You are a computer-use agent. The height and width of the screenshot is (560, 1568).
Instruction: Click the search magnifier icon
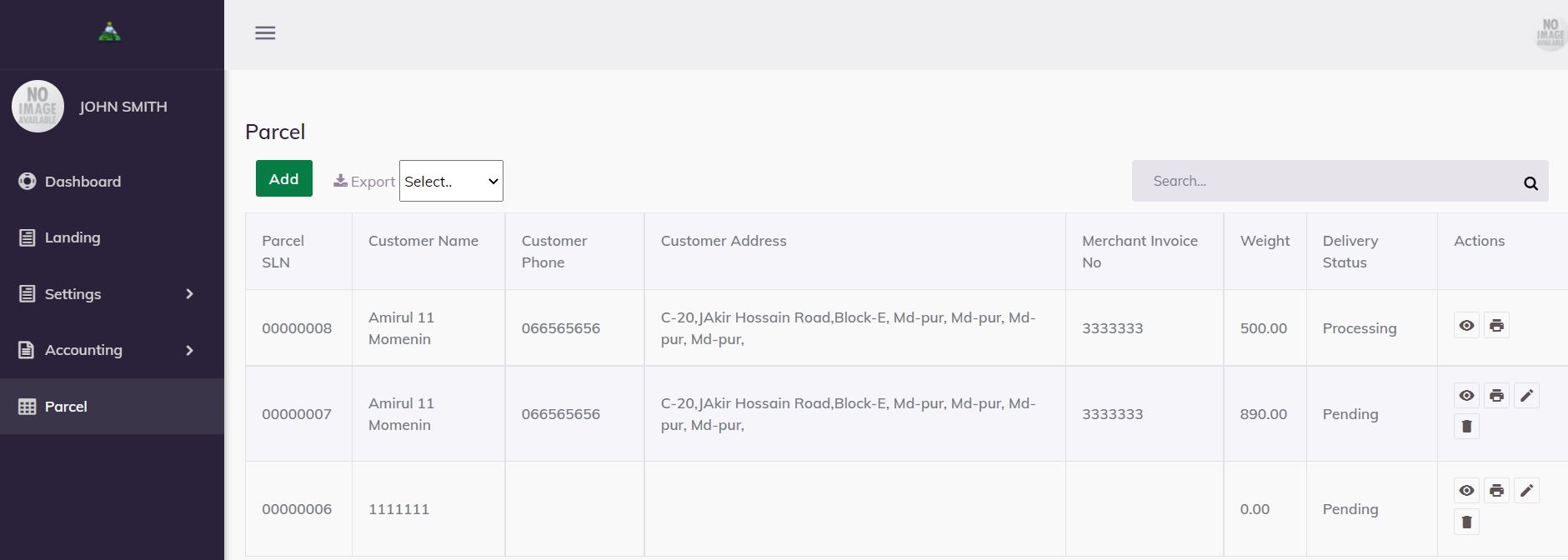[1530, 183]
